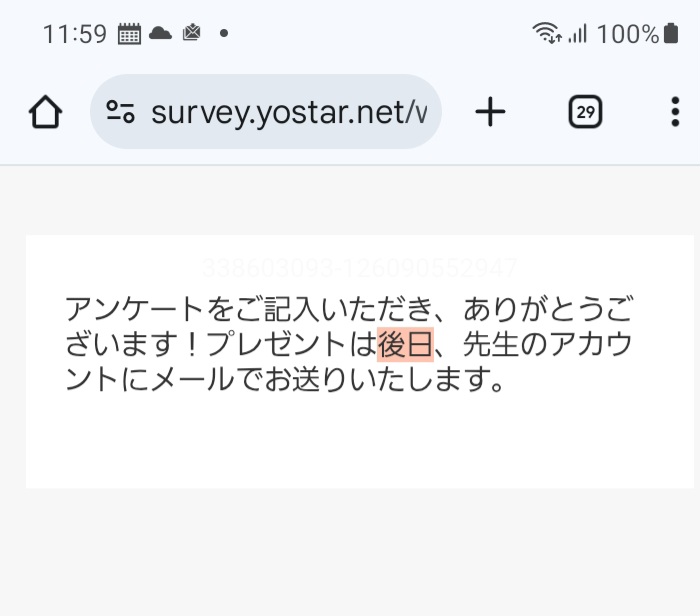Viewport: 700px width, 616px height.
Task: Tap the cellular signal strength icon
Action: [577, 34]
